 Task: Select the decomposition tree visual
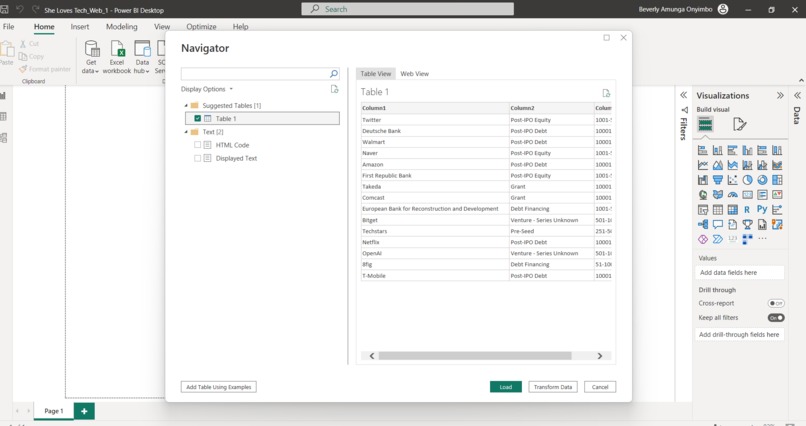click(x=703, y=225)
